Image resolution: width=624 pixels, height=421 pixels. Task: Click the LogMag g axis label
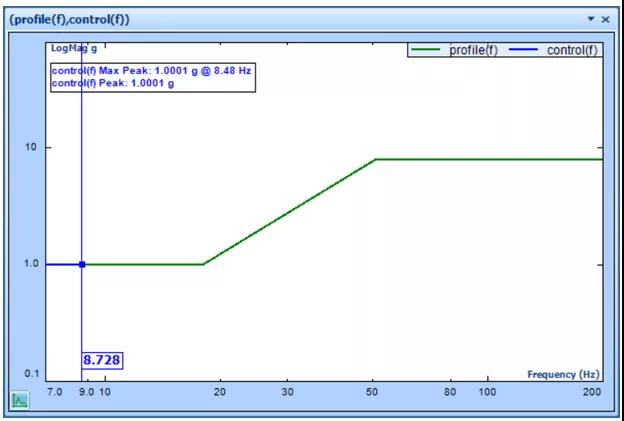pyautogui.click(x=75, y=48)
